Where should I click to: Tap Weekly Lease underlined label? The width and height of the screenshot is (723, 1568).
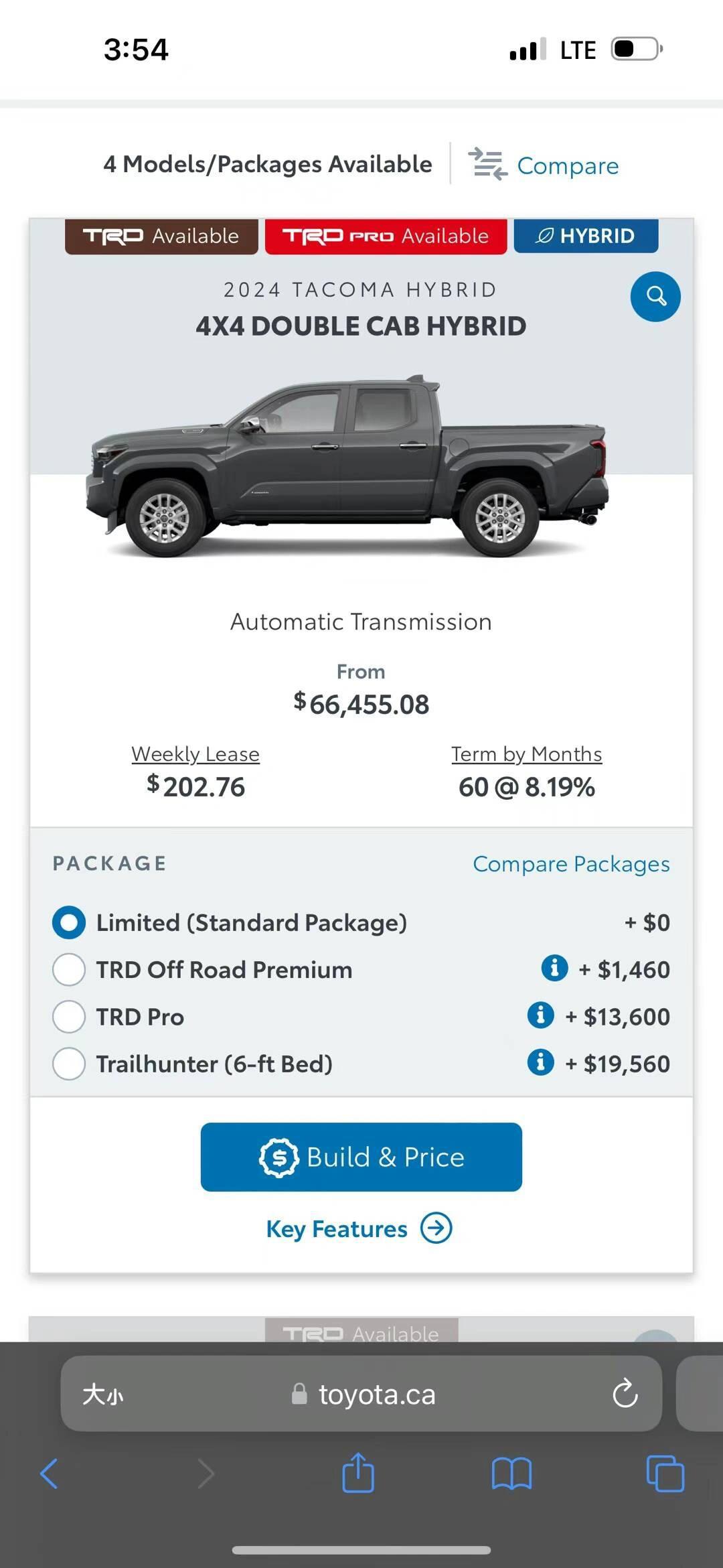(195, 754)
